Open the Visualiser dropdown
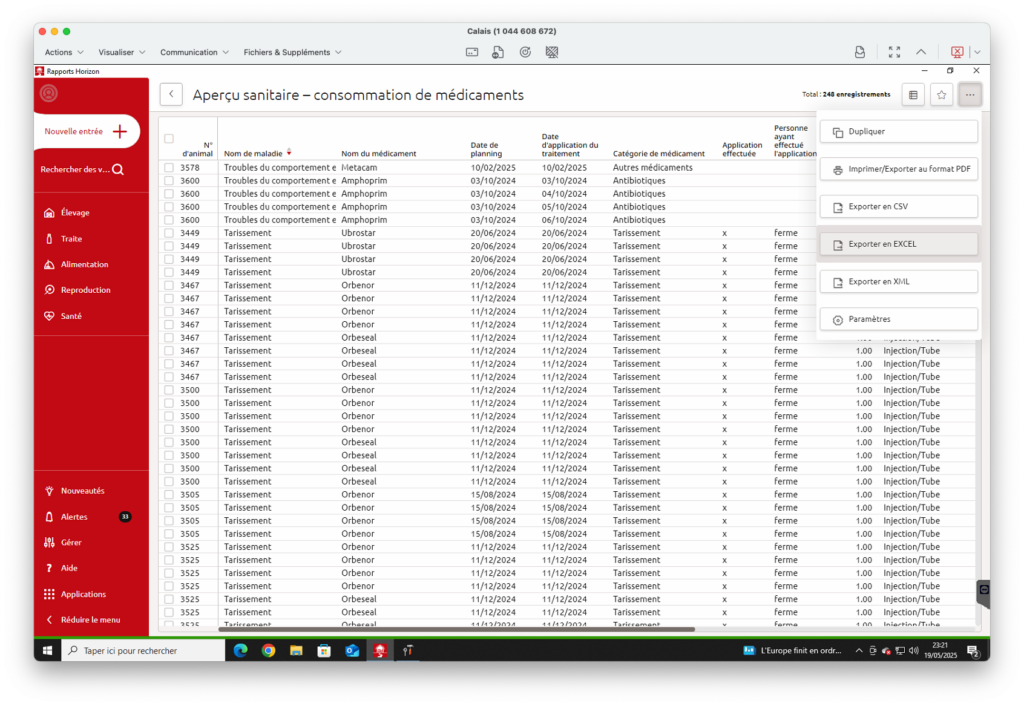Viewport: 1024px width, 706px height. [122, 52]
